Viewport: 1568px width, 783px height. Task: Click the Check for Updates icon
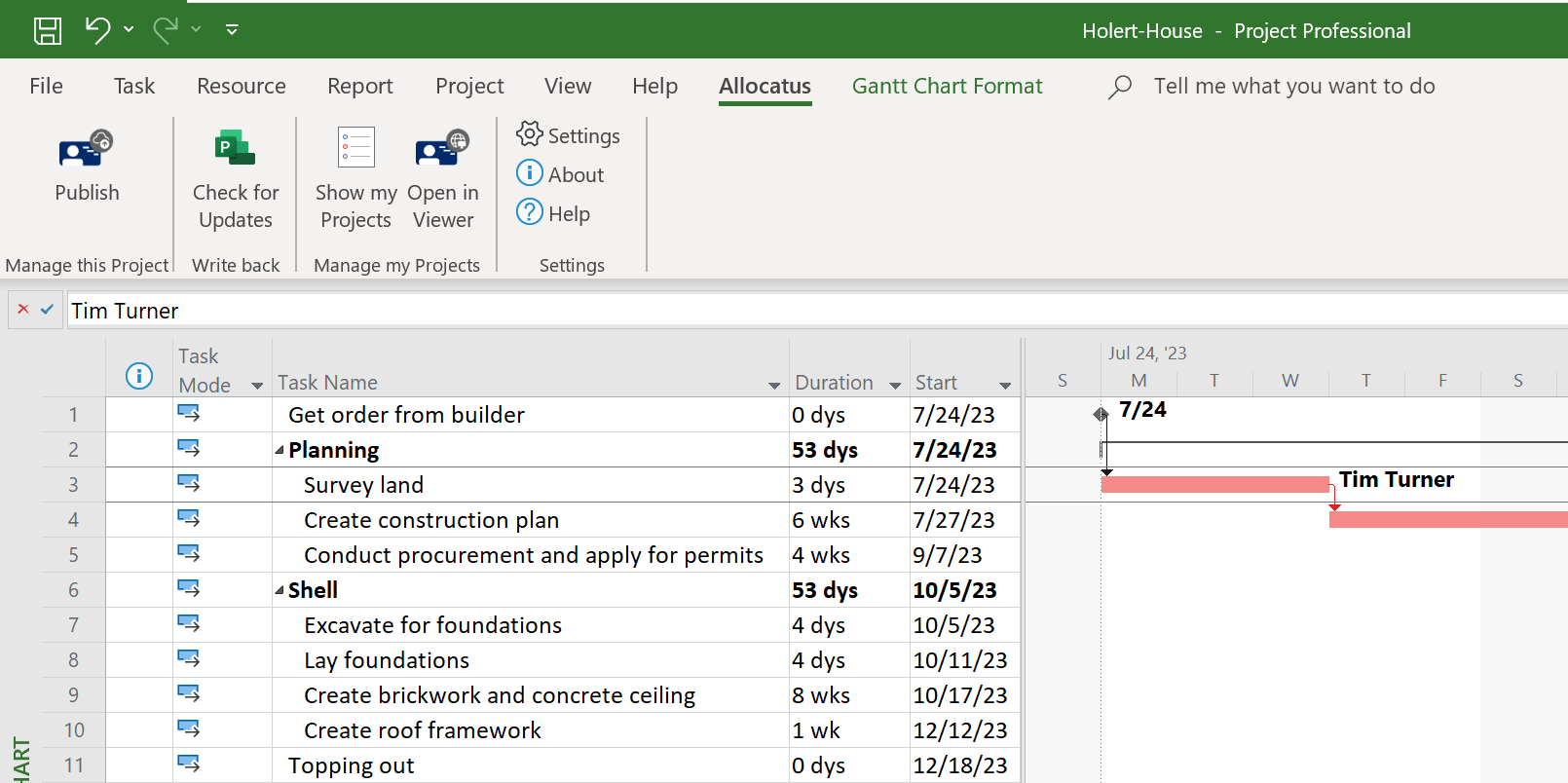236,148
